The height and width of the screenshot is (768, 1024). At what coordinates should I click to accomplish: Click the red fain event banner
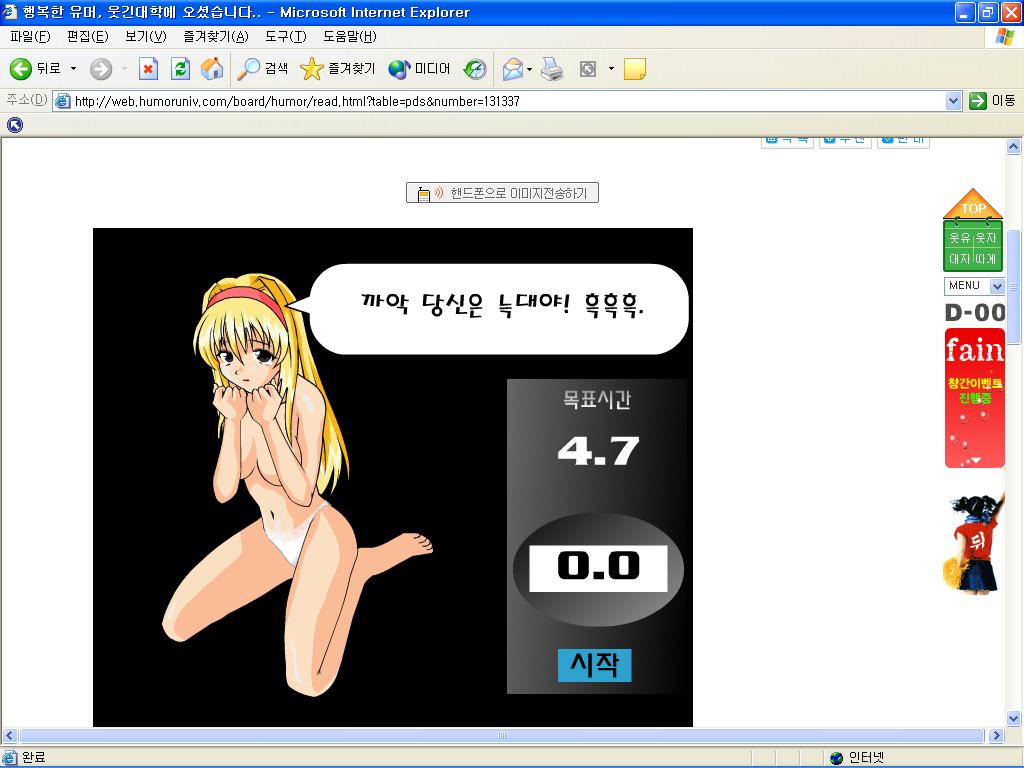click(x=974, y=398)
